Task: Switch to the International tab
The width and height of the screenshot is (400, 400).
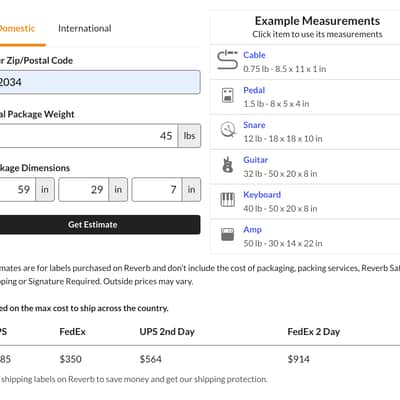Action: (x=85, y=29)
